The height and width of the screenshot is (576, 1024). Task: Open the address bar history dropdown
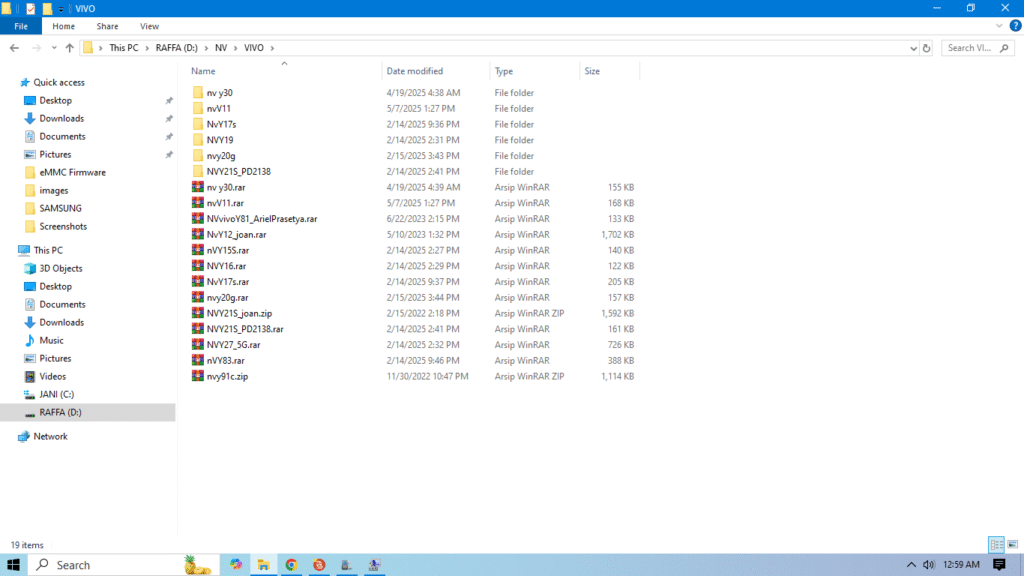(914, 48)
